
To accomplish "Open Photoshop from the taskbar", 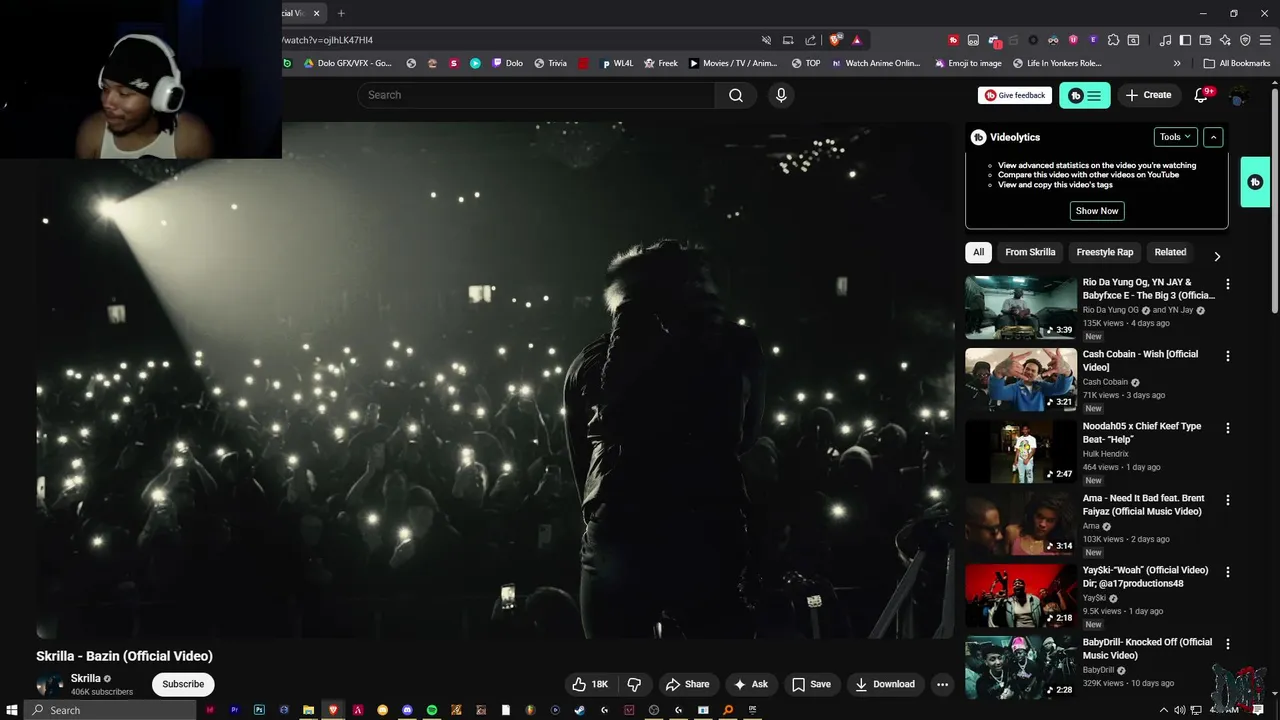I will [259, 710].
